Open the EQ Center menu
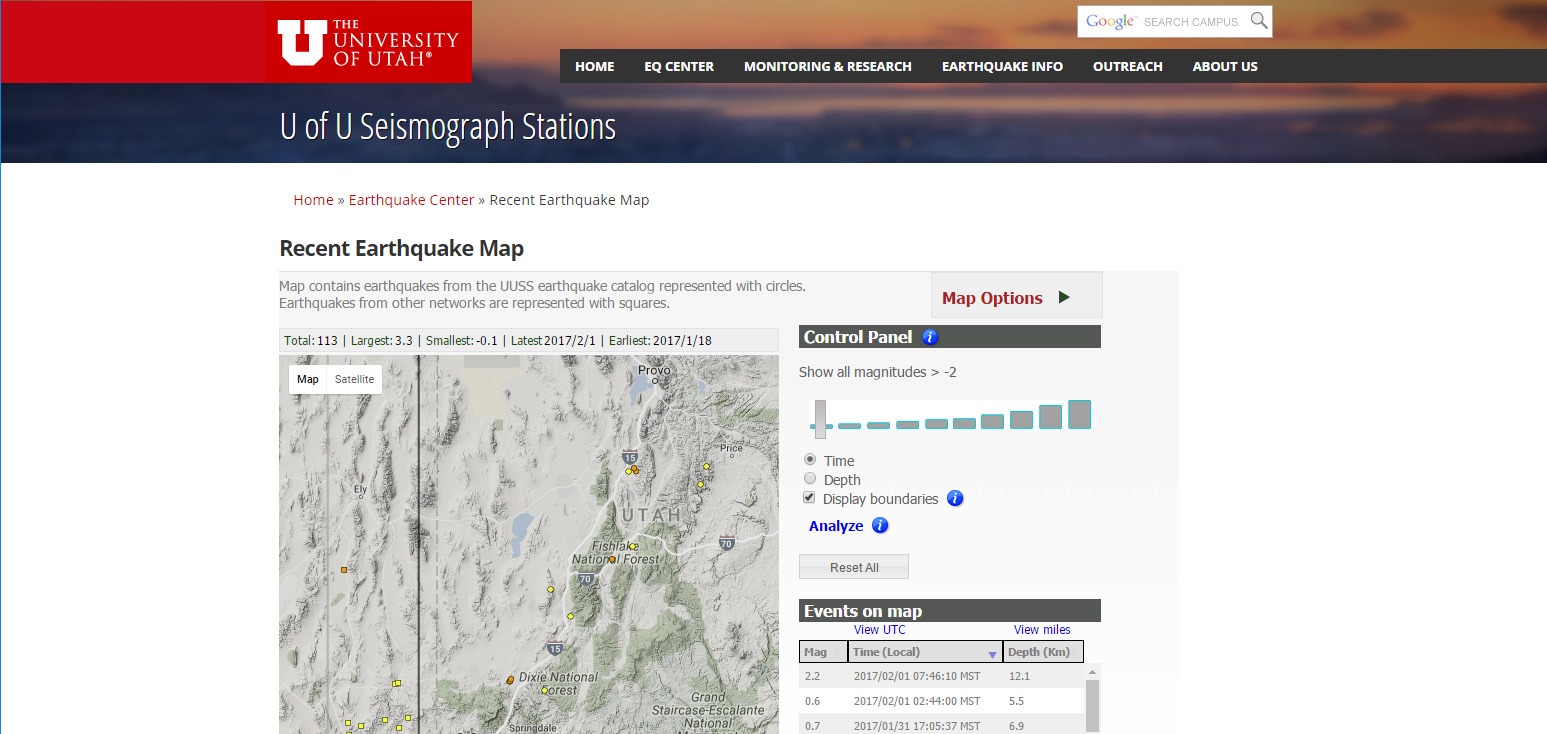Image resolution: width=1547 pixels, height=734 pixels. point(679,66)
